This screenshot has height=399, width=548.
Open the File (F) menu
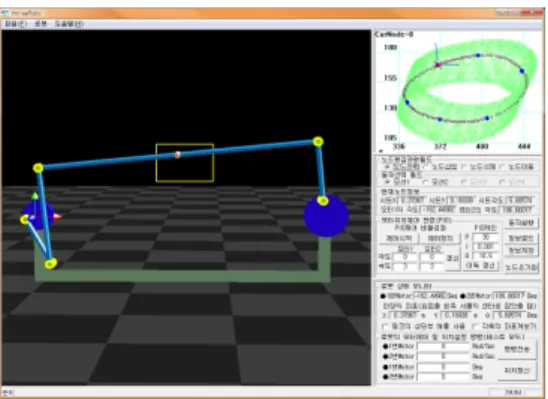(16, 24)
